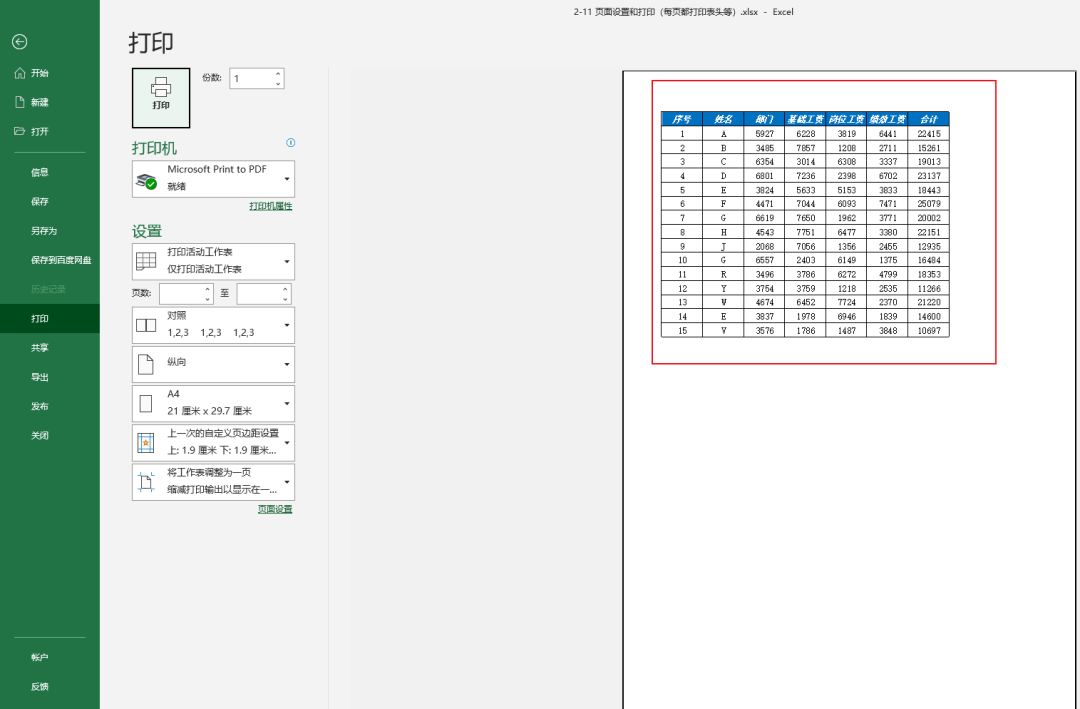Click the open folder icon beside 打开
1080x709 pixels.
click(x=20, y=131)
